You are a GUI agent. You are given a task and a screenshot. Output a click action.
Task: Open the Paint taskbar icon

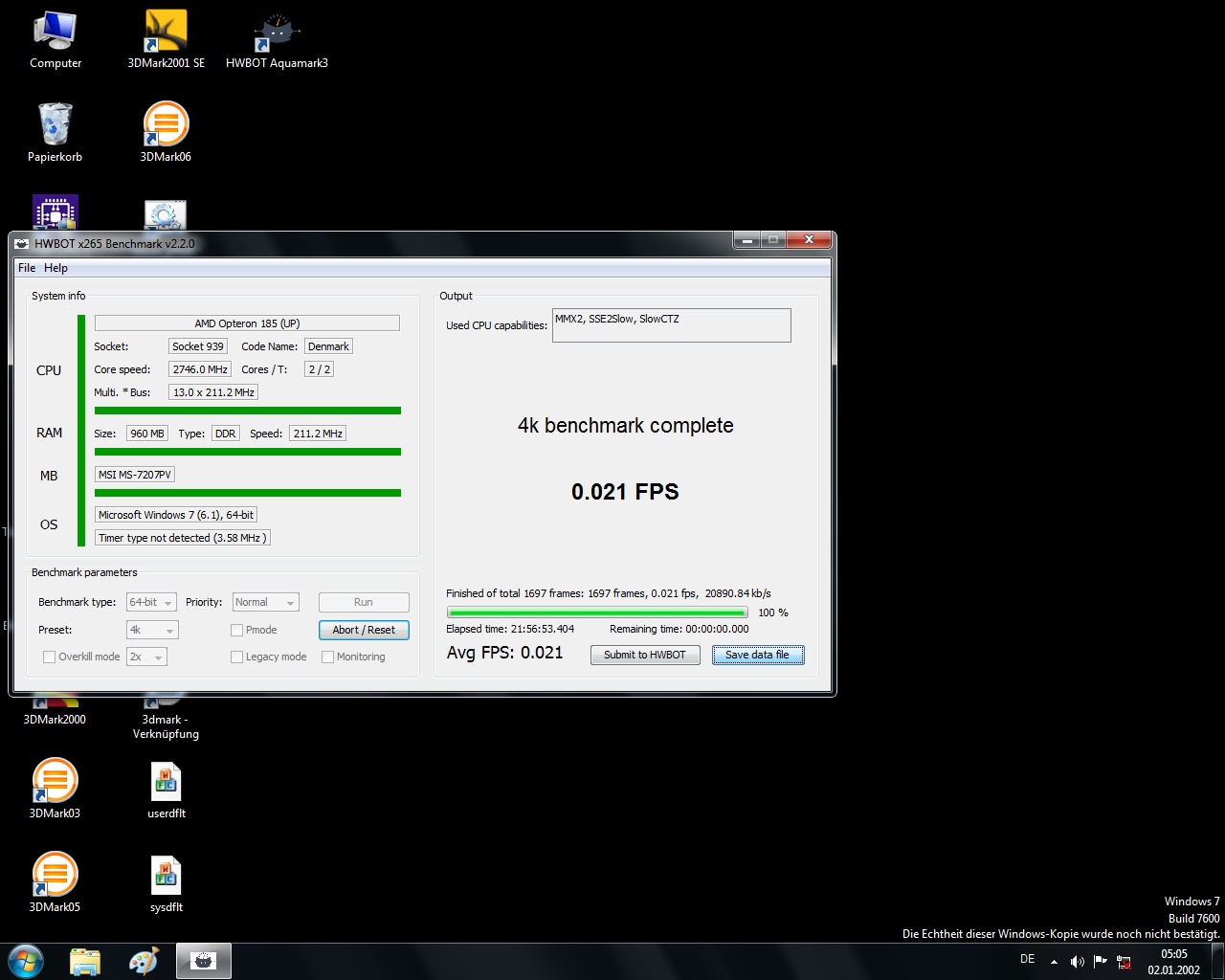click(144, 961)
